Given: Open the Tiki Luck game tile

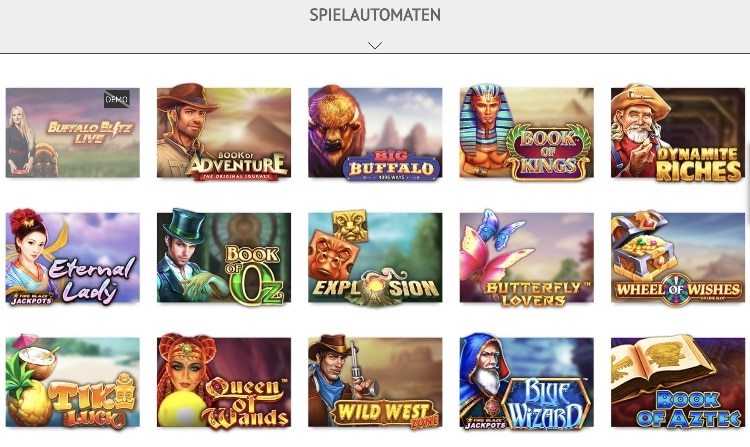Looking at the screenshot, I should click(x=73, y=382).
